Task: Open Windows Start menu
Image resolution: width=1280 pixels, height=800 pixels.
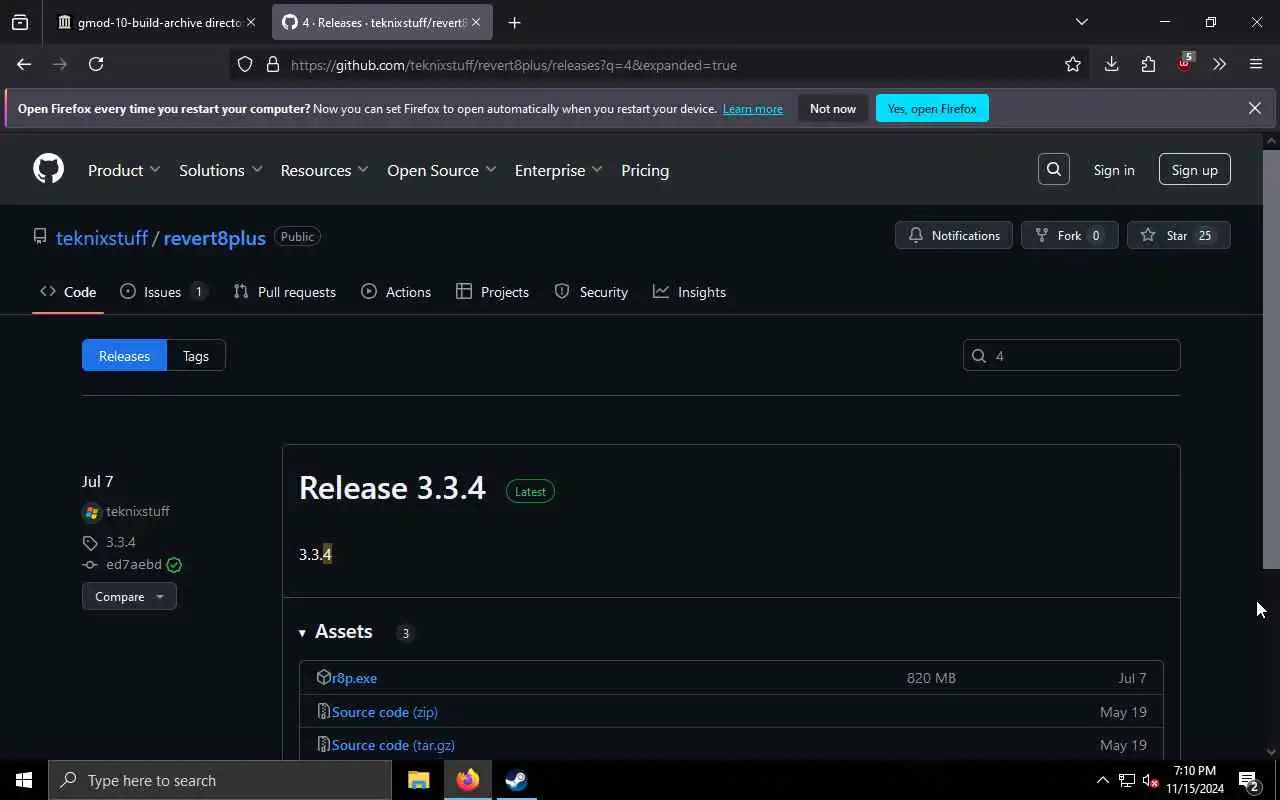Action: (24, 780)
